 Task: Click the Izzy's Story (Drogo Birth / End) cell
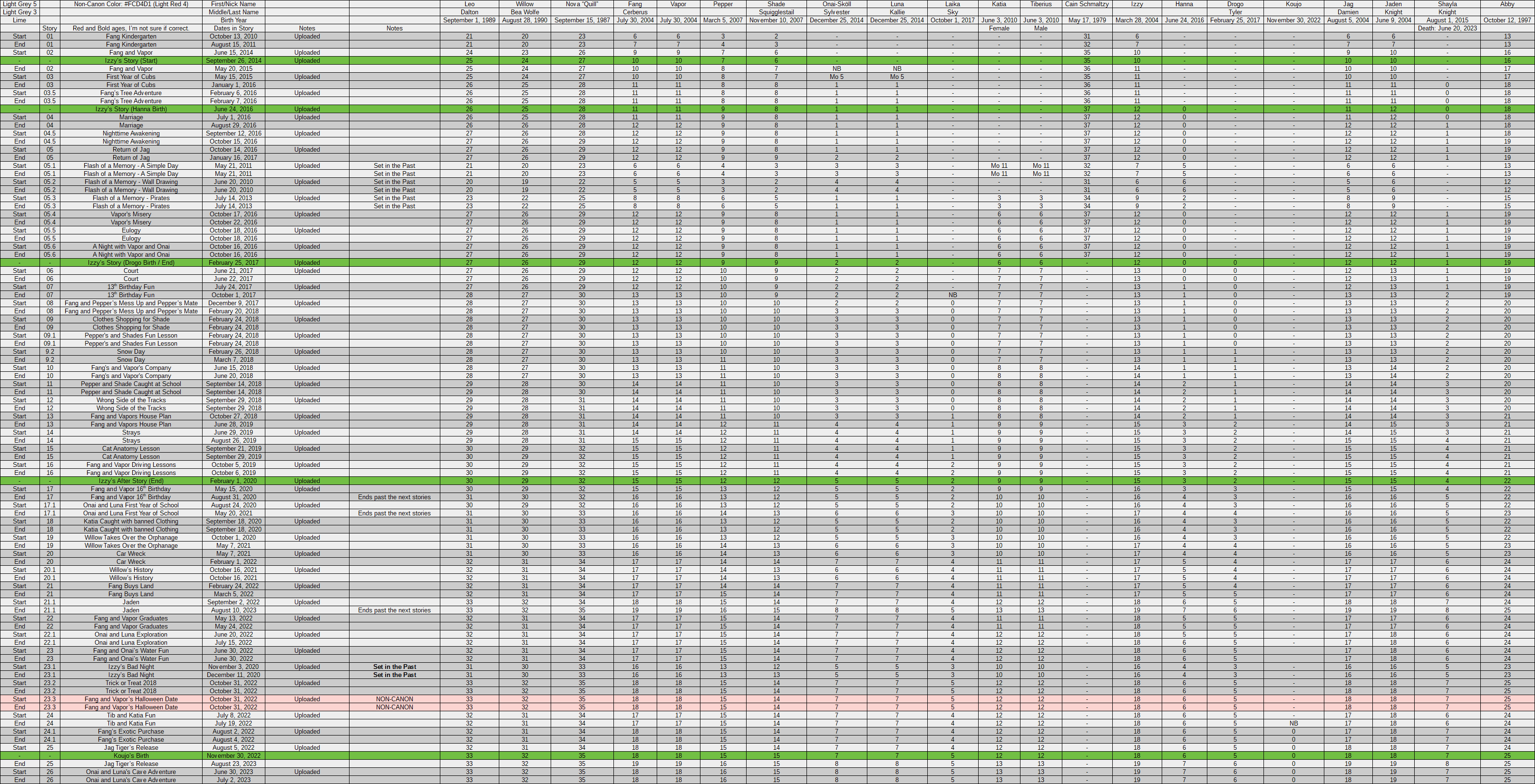click(x=130, y=263)
